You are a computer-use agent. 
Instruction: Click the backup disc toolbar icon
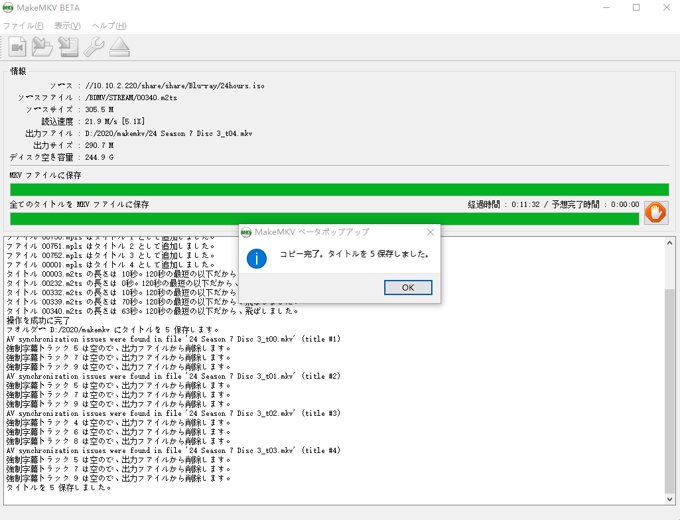pyautogui.click(x=68, y=47)
